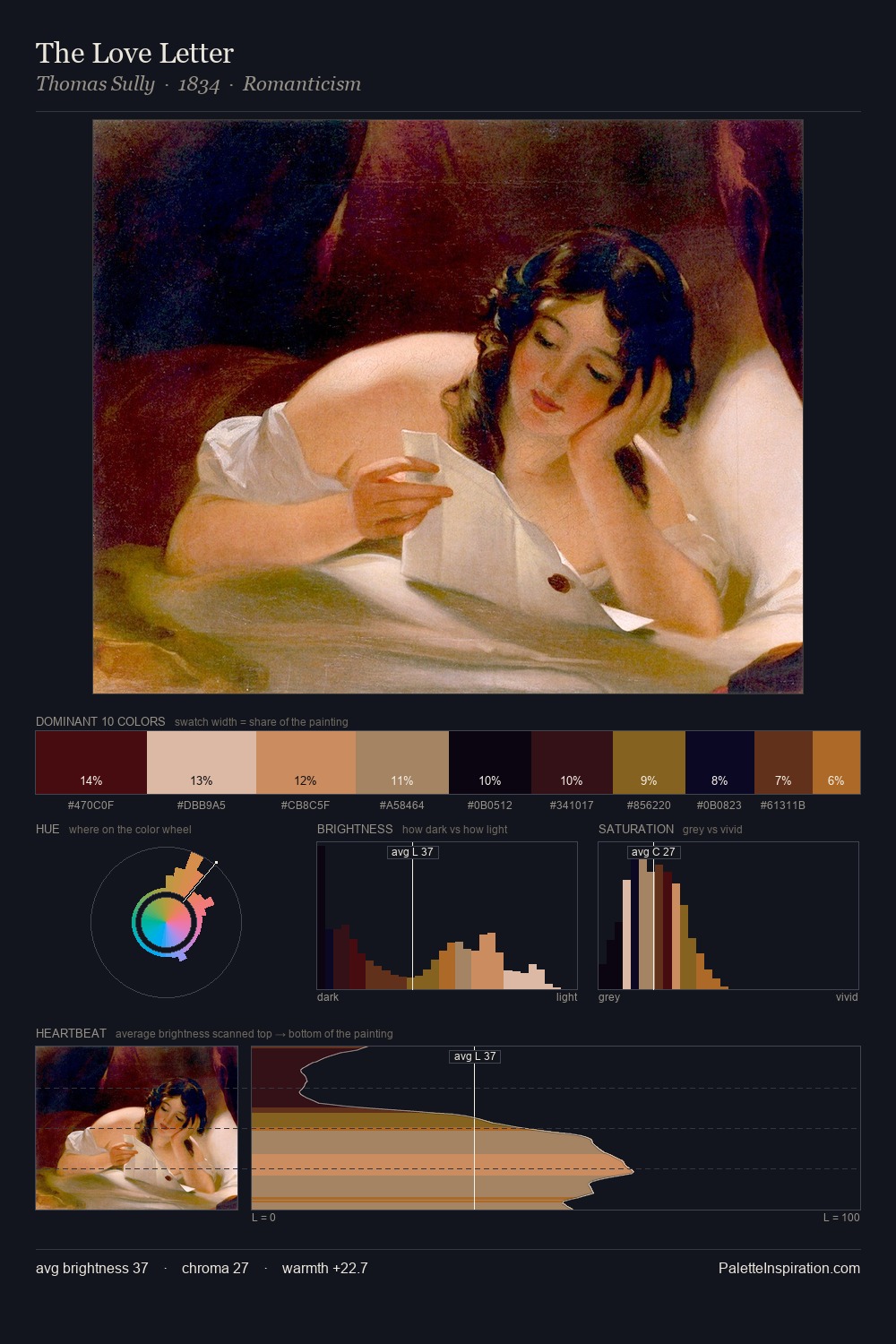Select the 6% orange-brown swatch
Viewport: 896px width, 1344px height.
[836, 762]
